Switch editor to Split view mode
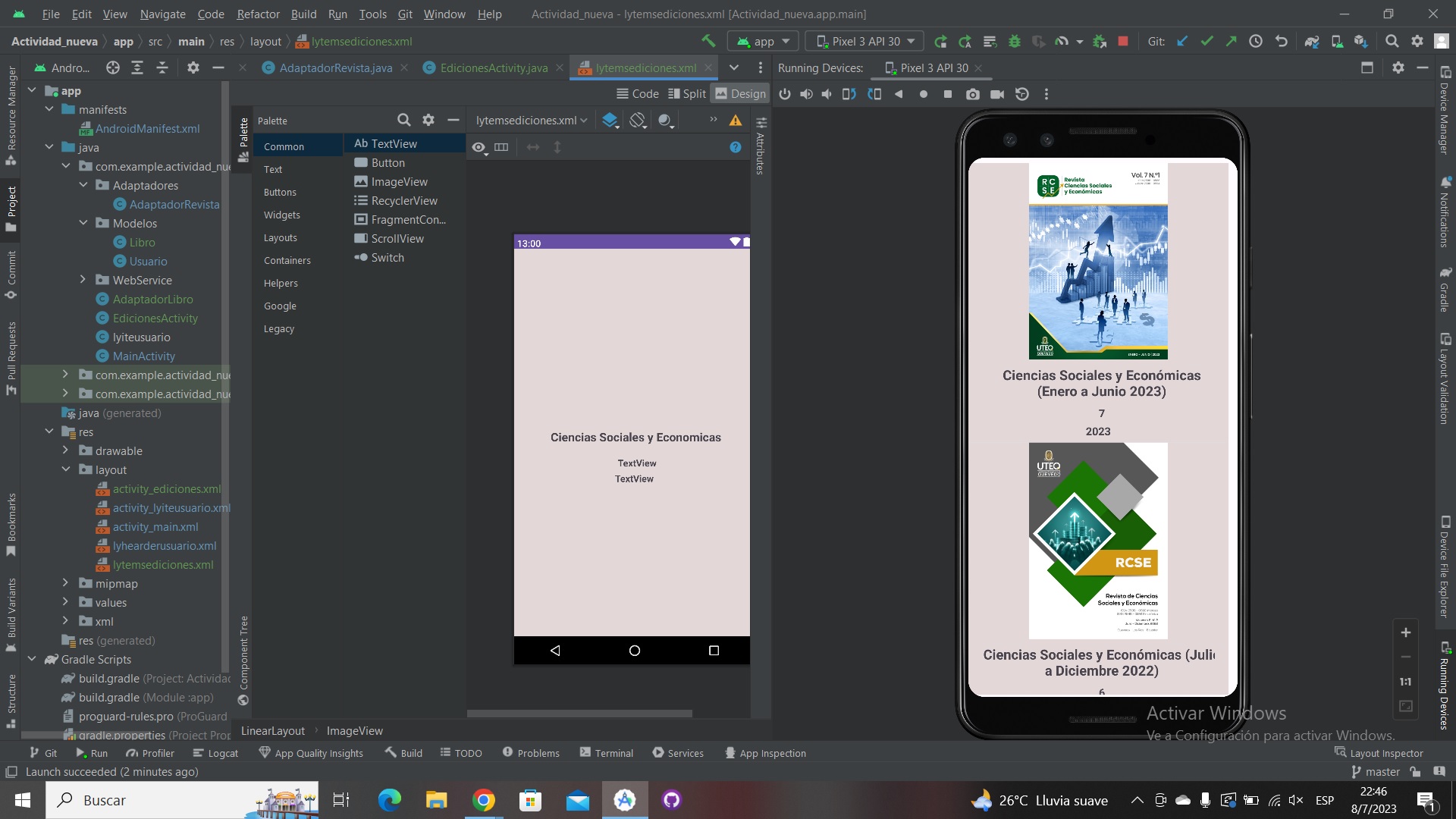Image resolution: width=1456 pixels, height=819 pixels. click(686, 93)
